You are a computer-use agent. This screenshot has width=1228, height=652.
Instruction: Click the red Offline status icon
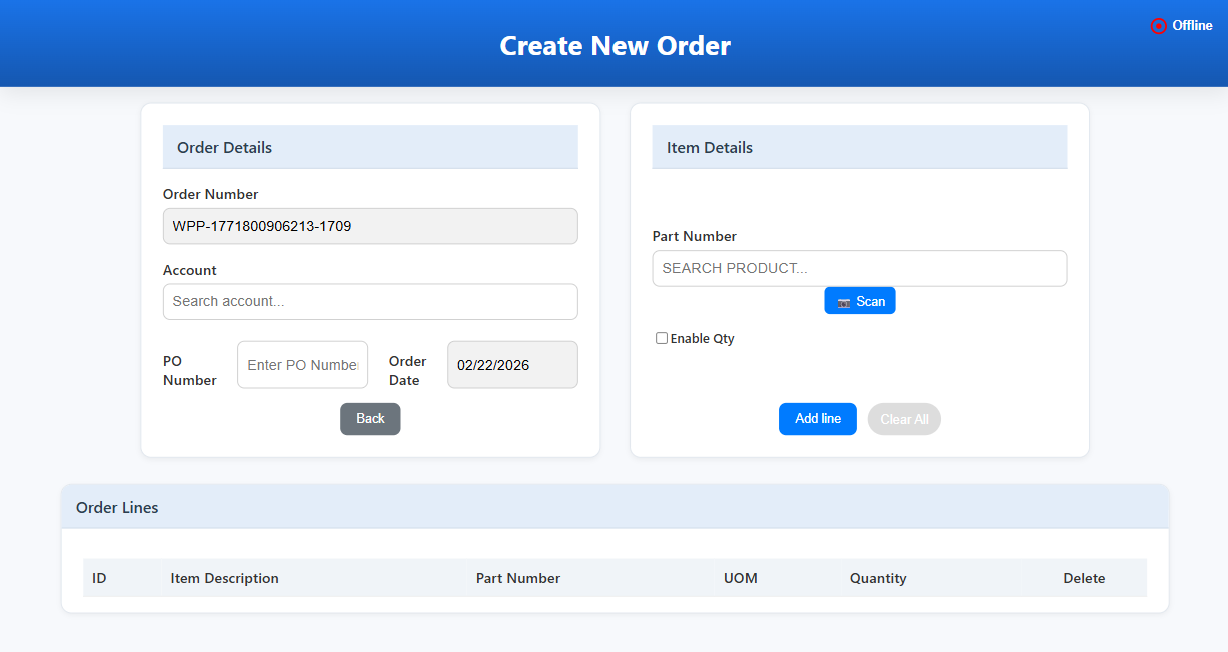coord(1159,26)
